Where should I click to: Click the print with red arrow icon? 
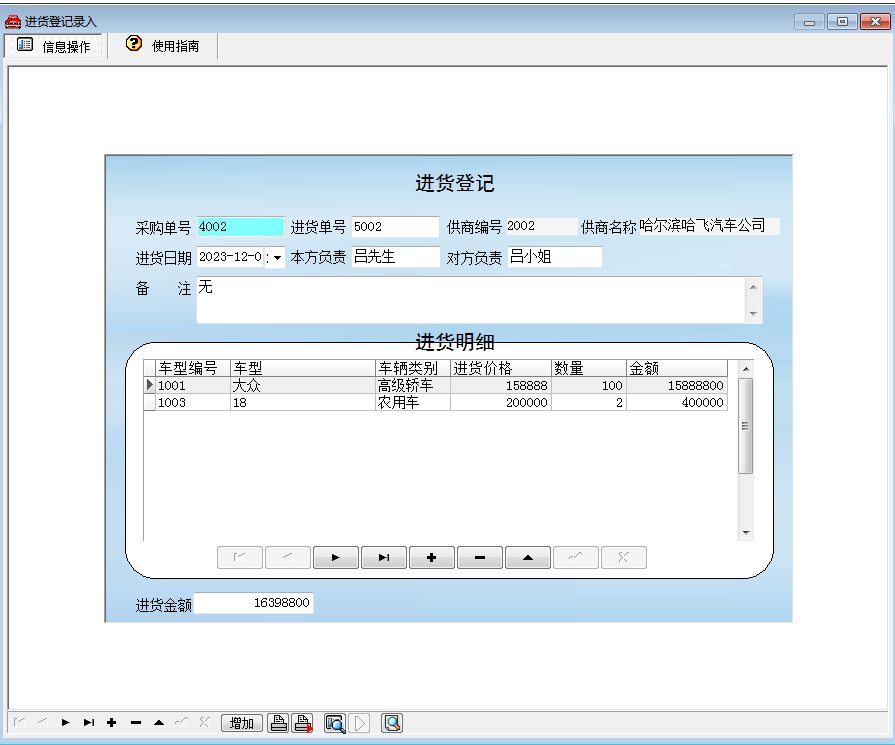point(302,723)
